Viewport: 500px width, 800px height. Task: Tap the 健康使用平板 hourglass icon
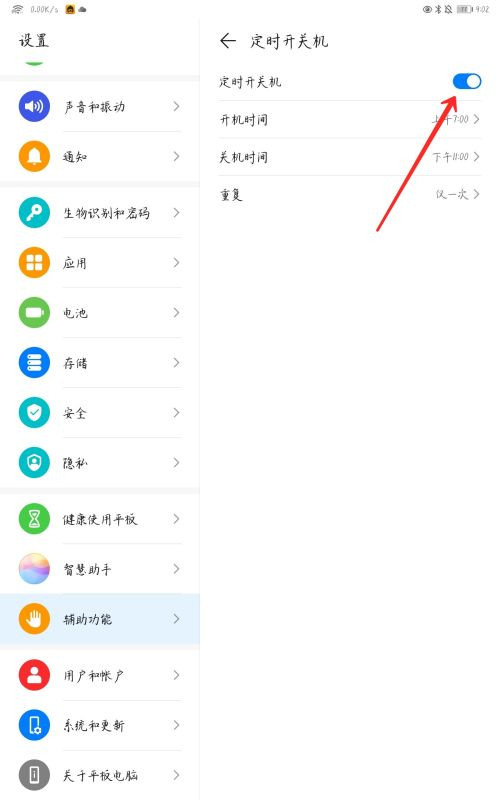click(x=34, y=519)
